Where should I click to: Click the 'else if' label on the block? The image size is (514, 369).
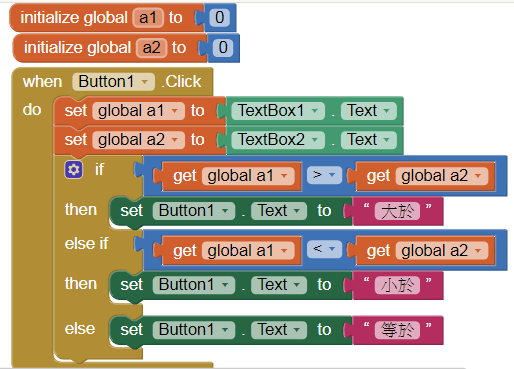pos(86,244)
